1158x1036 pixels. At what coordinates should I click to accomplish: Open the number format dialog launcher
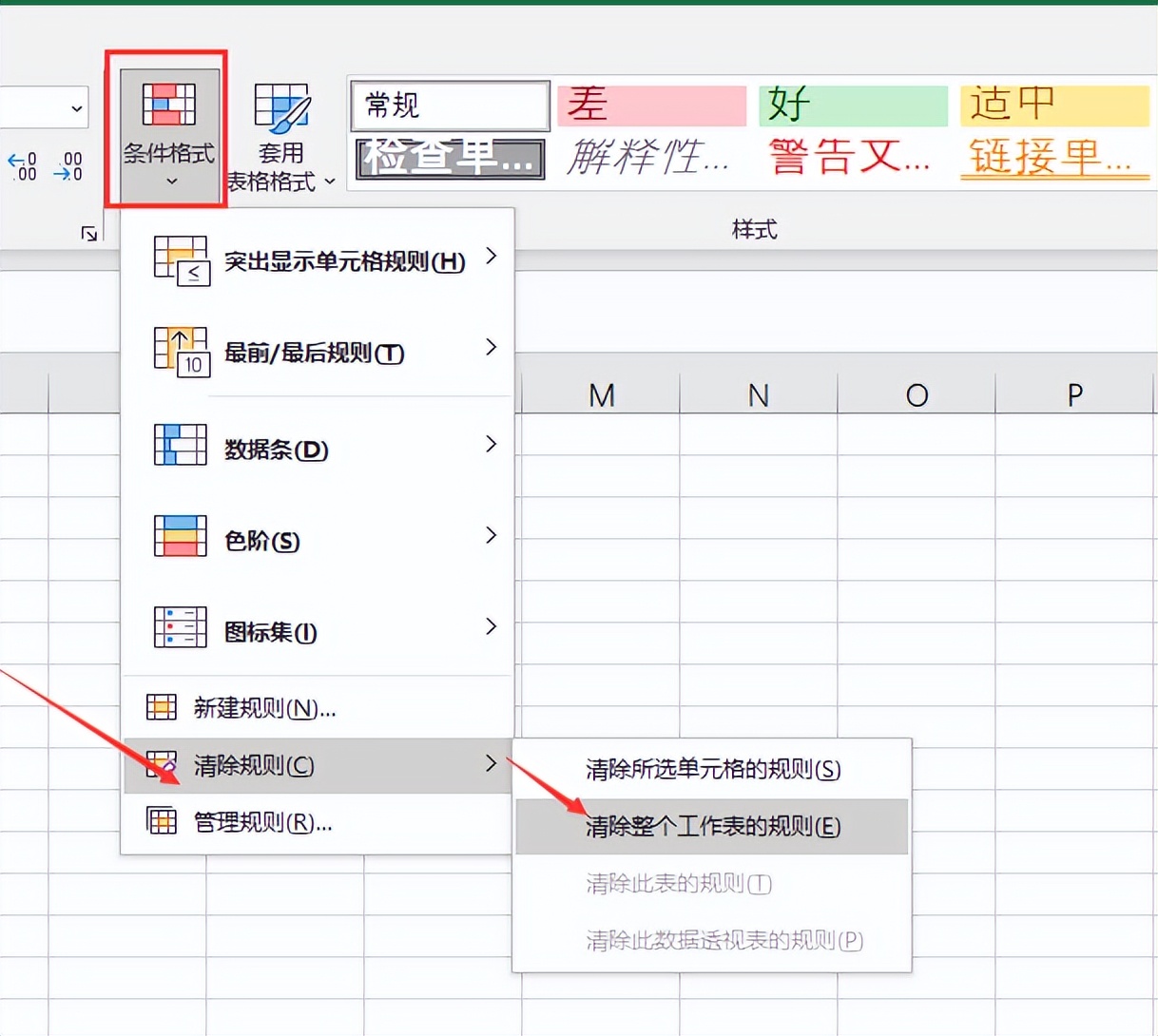coord(89,233)
